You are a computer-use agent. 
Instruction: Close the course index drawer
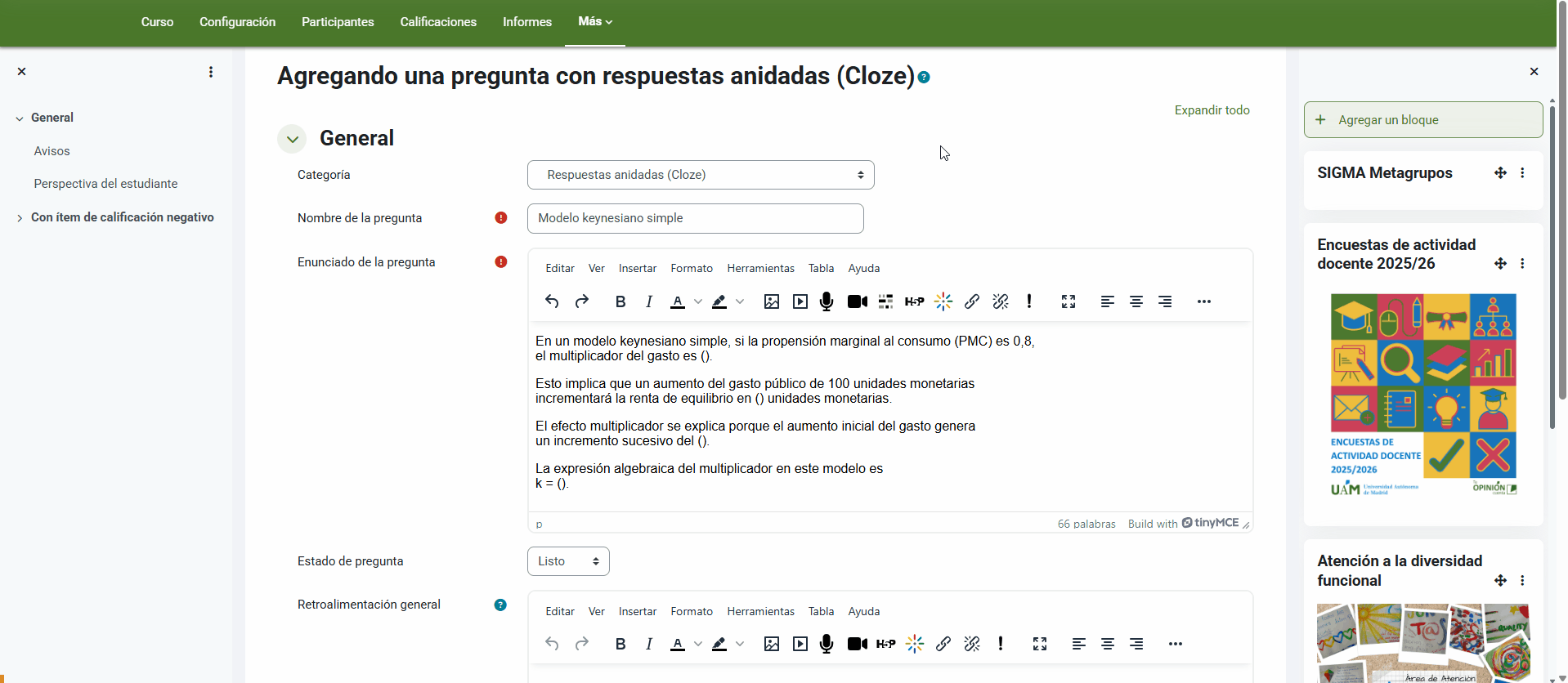[22, 72]
